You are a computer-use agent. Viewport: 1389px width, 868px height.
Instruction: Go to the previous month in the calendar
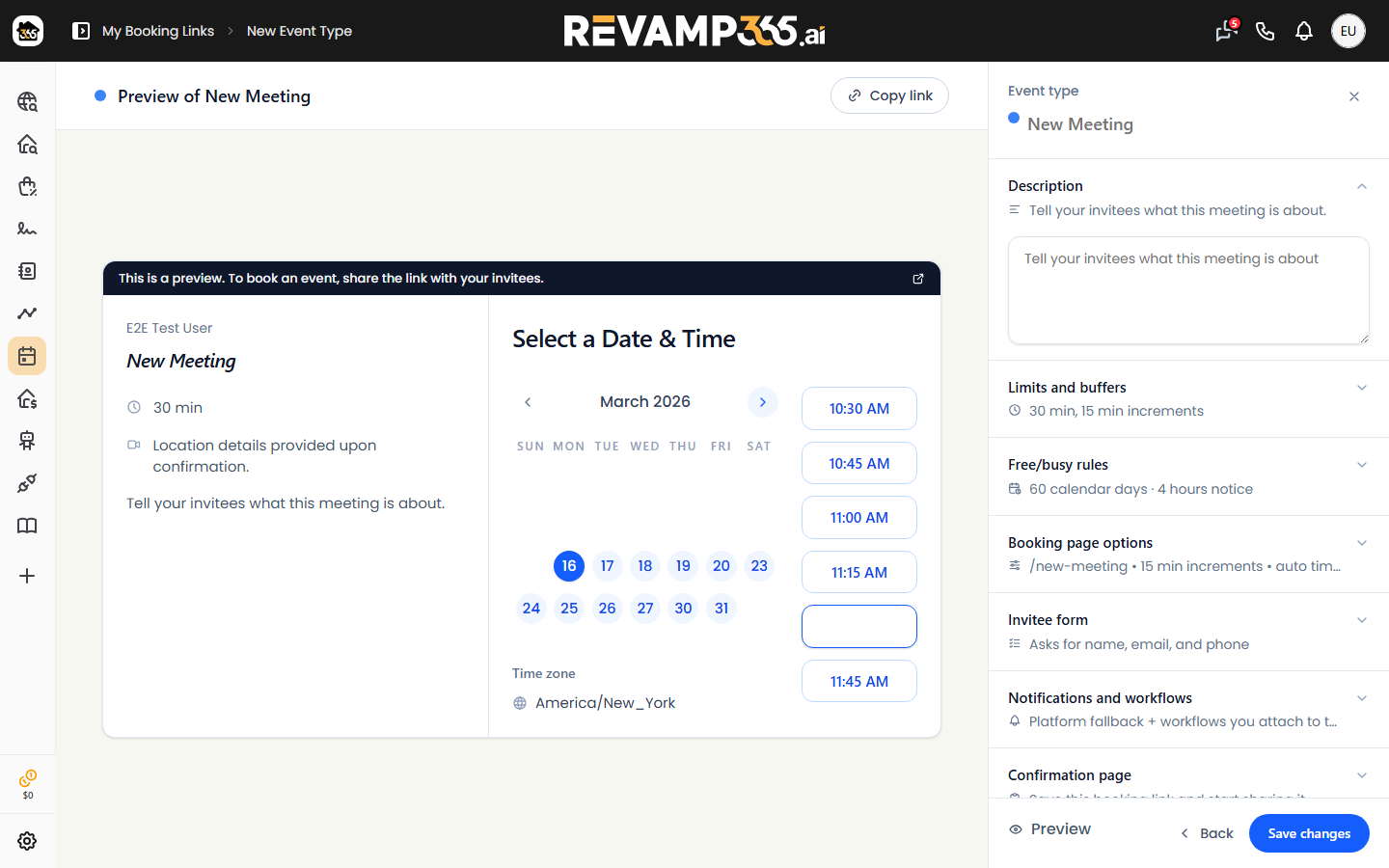point(528,402)
